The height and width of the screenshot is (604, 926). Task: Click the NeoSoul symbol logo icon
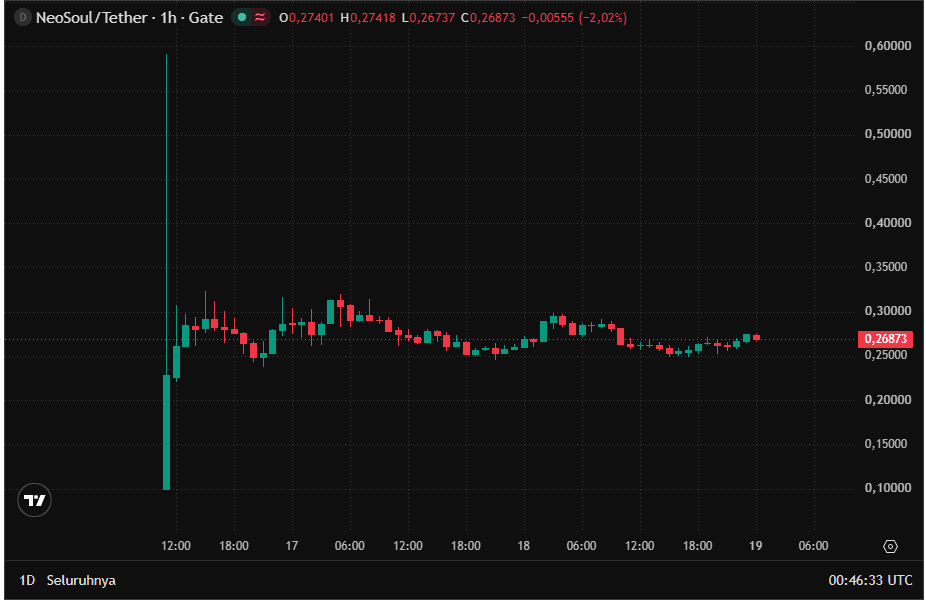coord(22,18)
